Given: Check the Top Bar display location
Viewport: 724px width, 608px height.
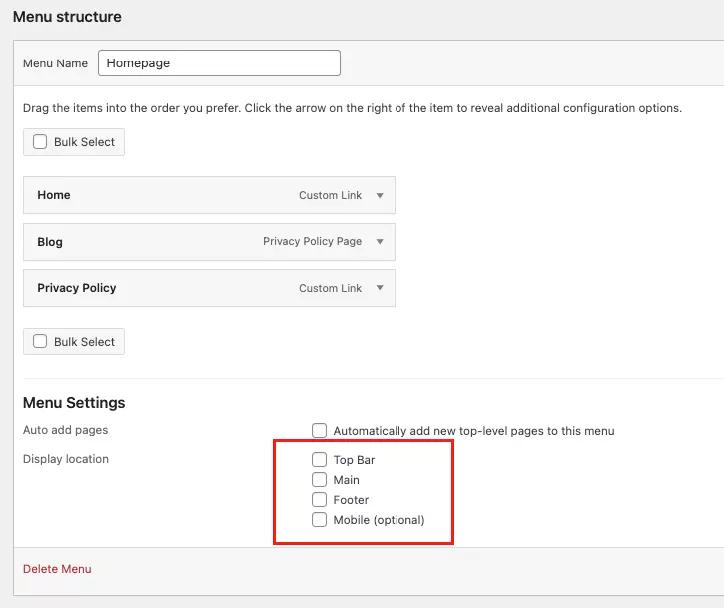Looking at the screenshot, I should point(319,460).
